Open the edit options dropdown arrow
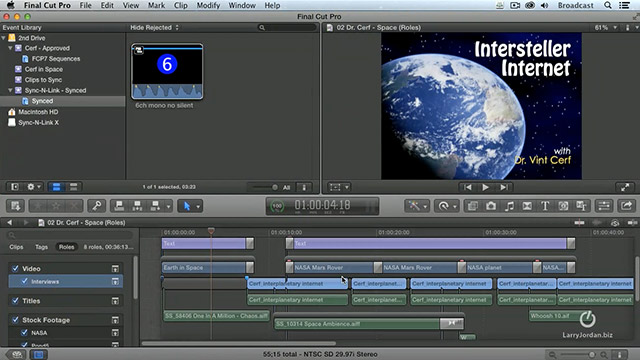 168,207
